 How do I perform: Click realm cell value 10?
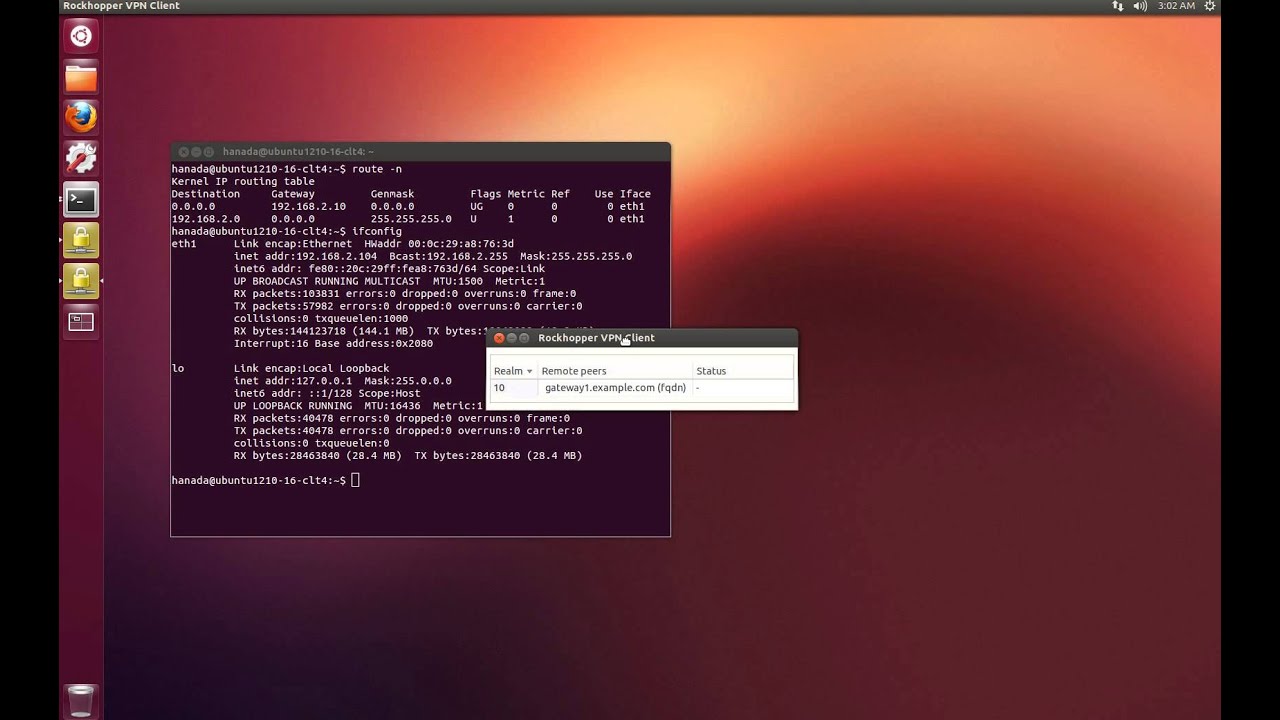pyautogui.click(x=499, y=388)
